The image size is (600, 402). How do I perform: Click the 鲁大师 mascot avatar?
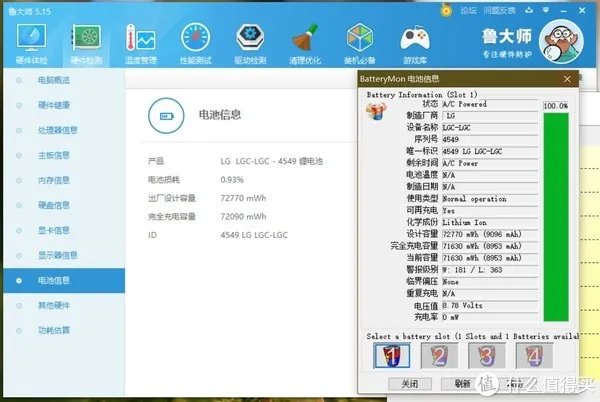click(x=561, y=41)
